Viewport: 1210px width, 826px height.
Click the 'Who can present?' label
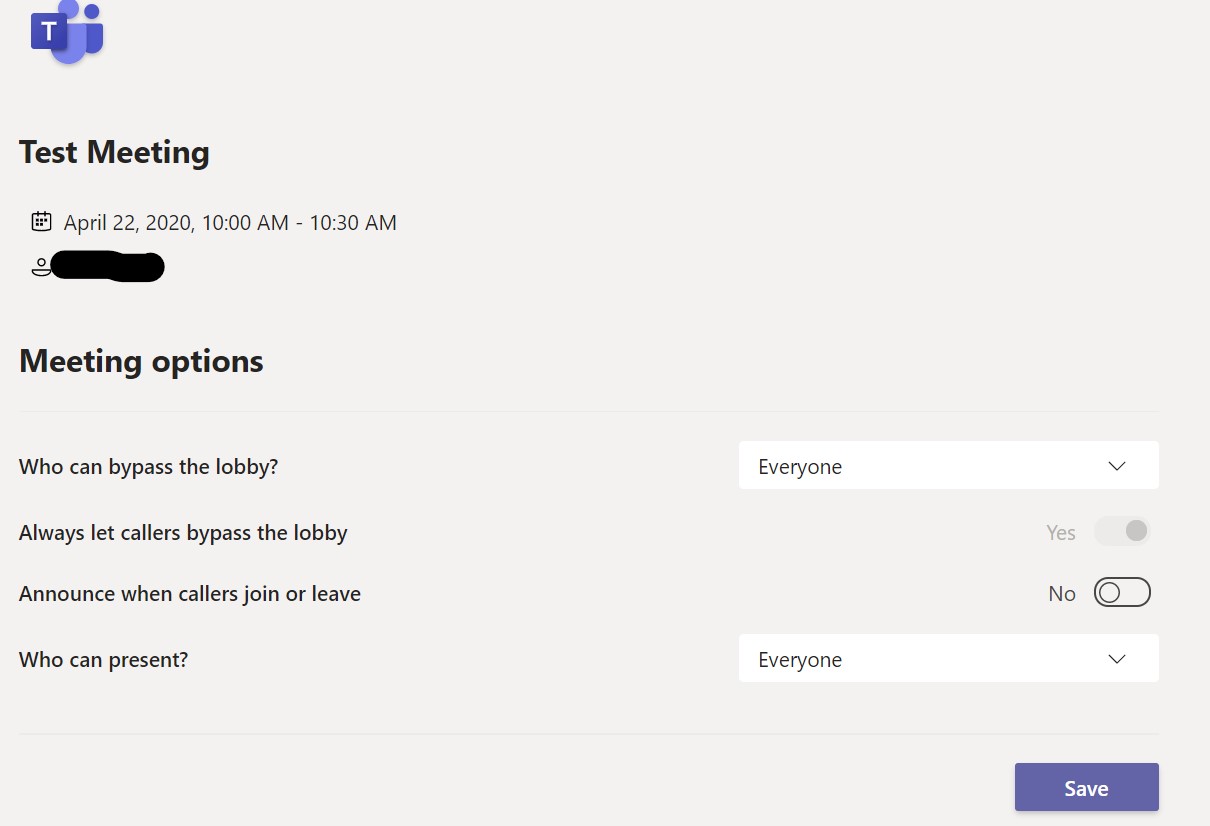pos(103,660)
